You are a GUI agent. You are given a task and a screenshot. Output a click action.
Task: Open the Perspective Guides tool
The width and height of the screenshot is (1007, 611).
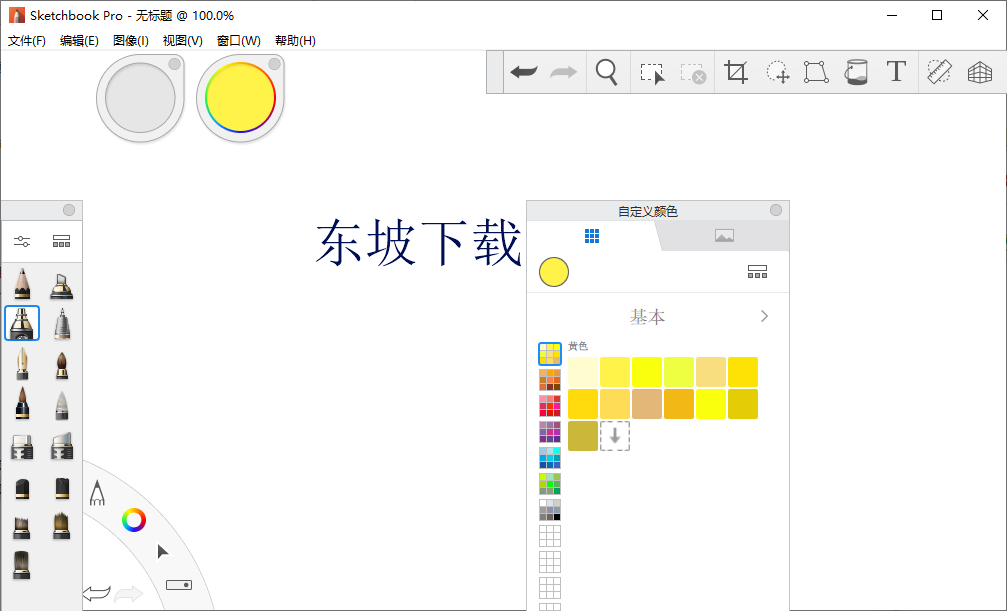tap(980, 71)
